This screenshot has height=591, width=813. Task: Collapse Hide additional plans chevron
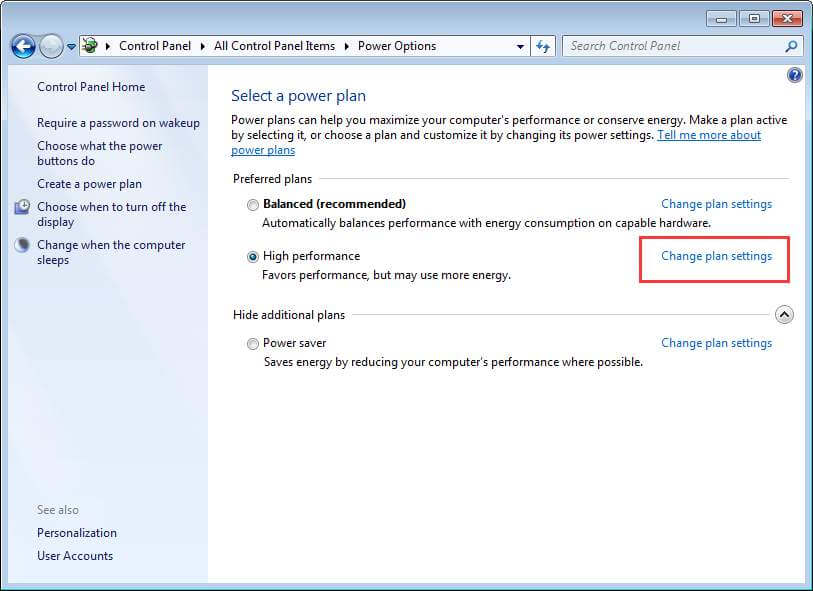(784, 315)
